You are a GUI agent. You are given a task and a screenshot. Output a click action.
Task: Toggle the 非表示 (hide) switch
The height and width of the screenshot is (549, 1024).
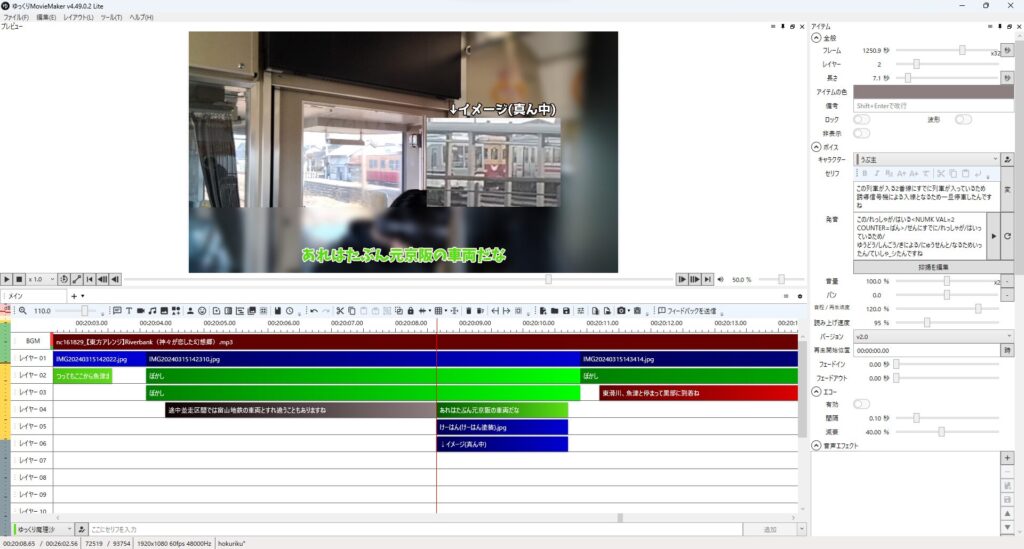click(x=861, y=133)
